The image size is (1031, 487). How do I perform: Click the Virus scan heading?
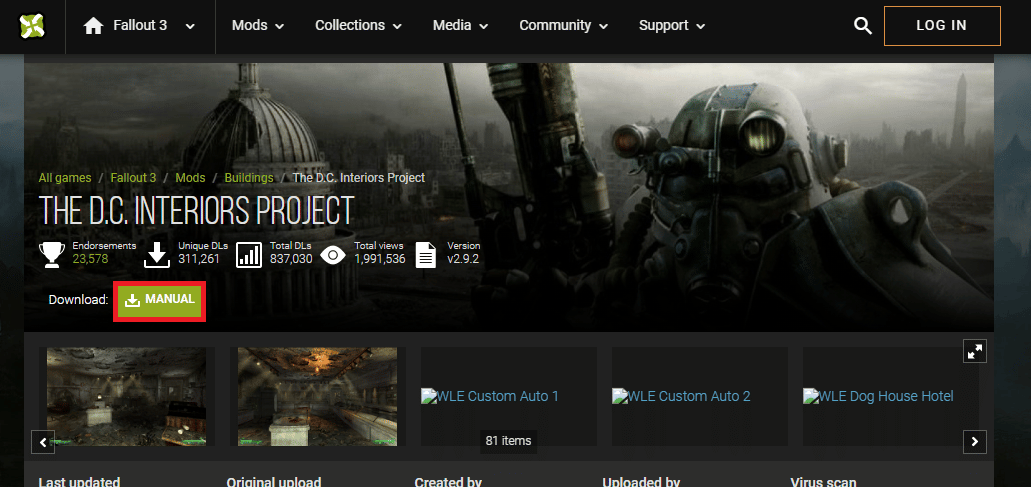(x=825, y=482)
